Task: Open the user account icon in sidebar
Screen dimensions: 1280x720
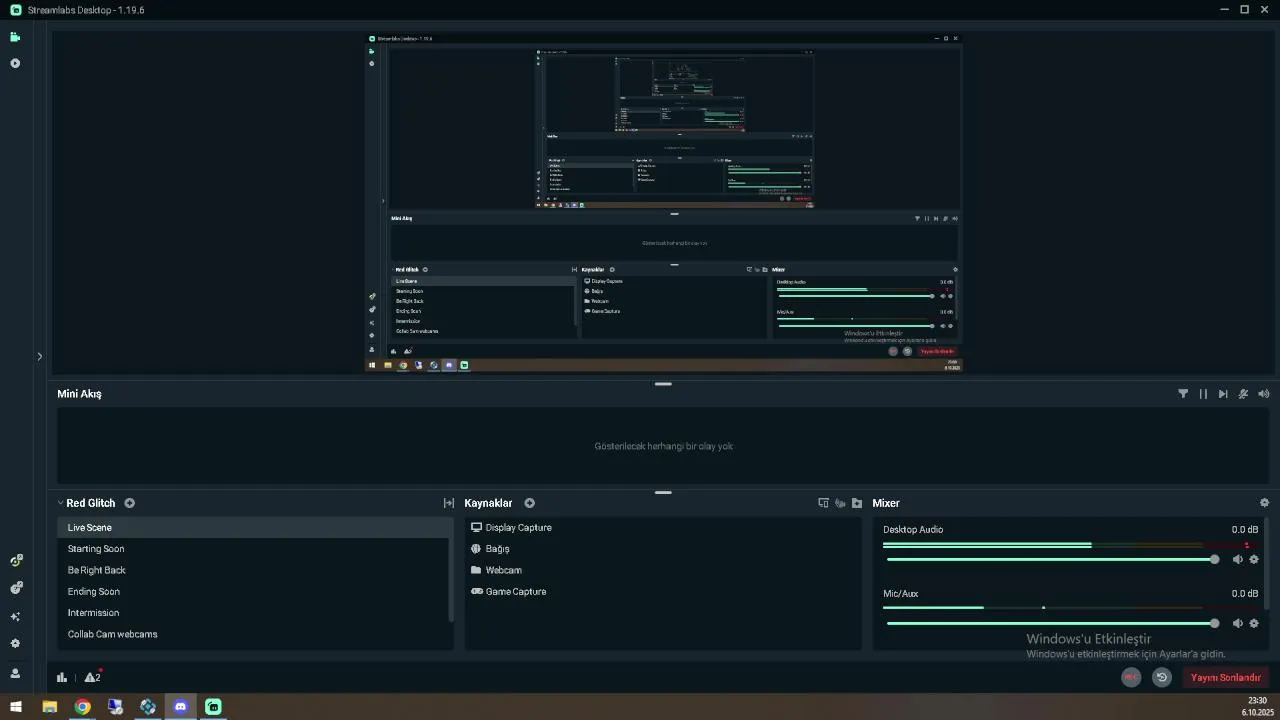Action: coord(15,673)
